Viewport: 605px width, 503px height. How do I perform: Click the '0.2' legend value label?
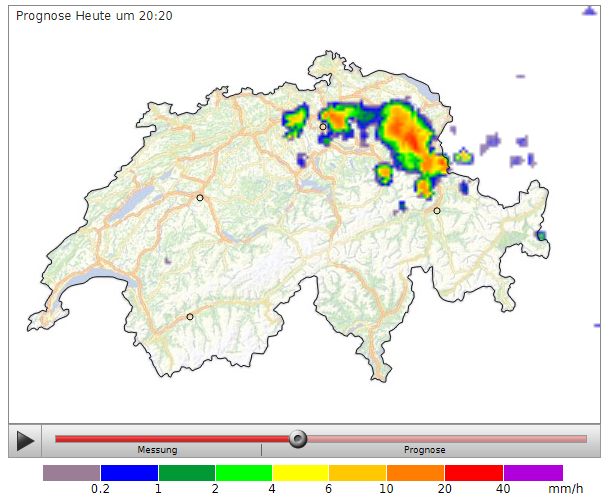[x=100, y=489]
